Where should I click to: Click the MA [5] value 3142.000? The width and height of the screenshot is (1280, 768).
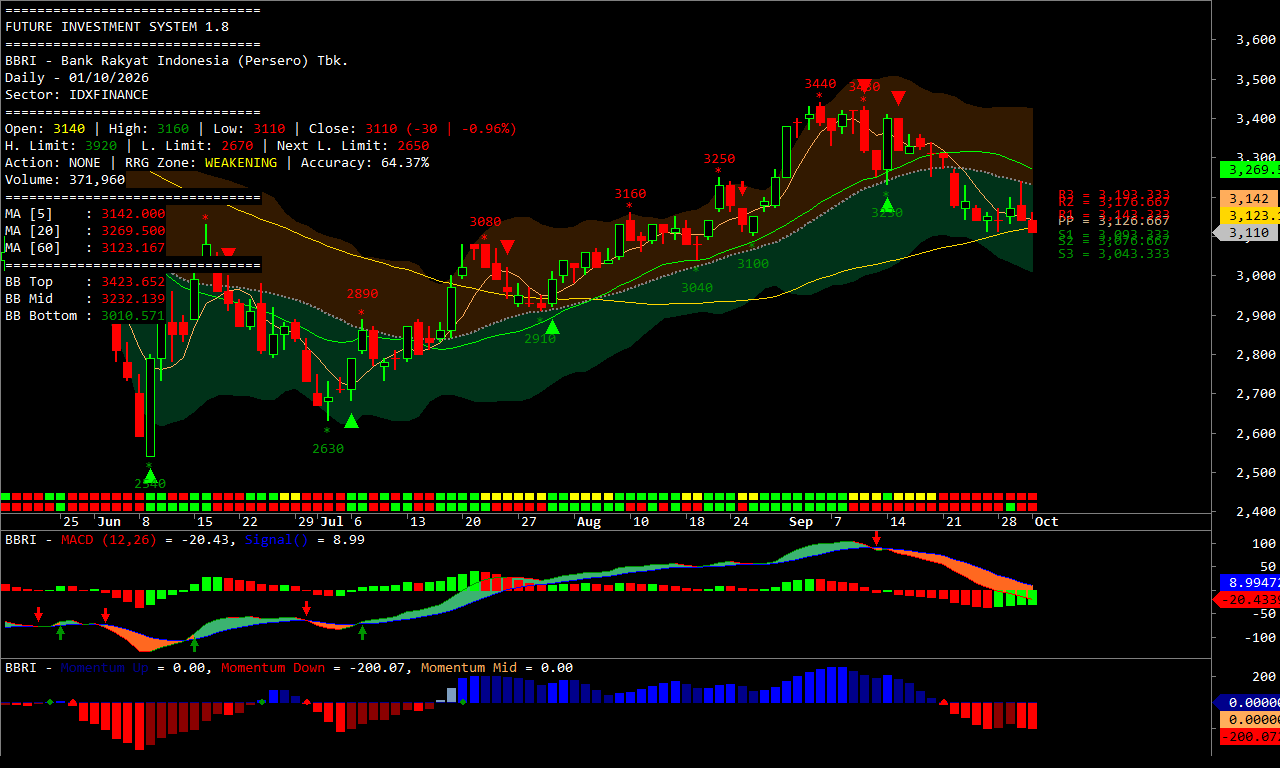pos(133,214)
